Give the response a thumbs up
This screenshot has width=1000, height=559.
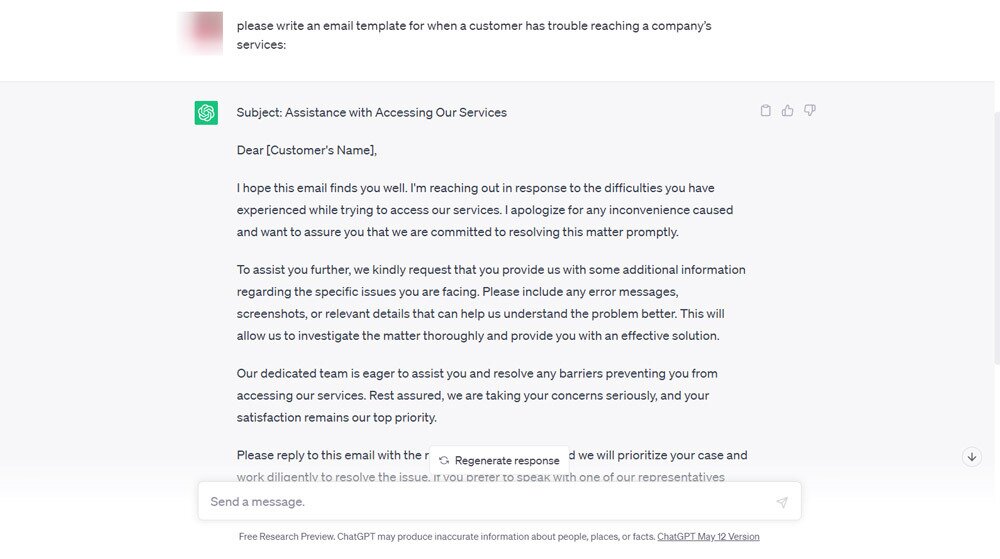click(788, 111)
